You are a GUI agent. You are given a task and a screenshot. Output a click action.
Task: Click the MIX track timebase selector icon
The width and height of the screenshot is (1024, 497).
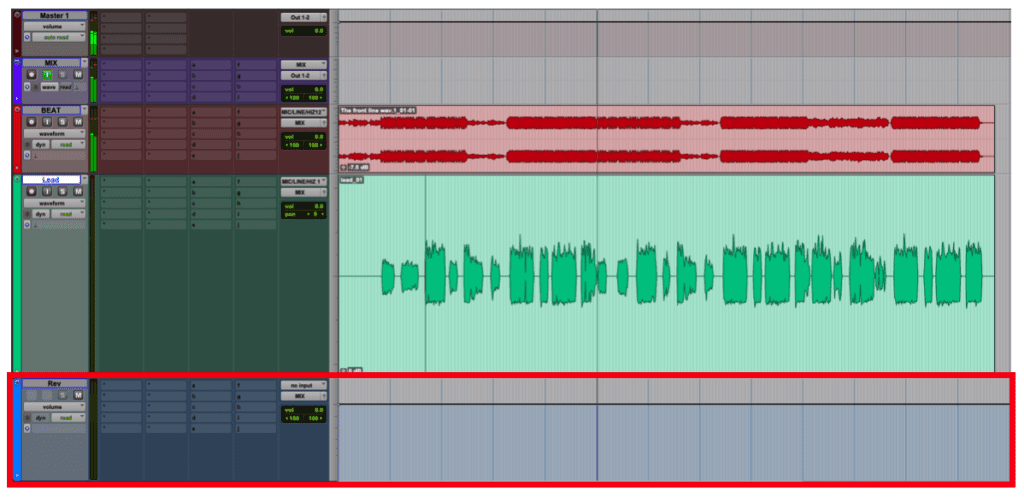coord(27,87)
